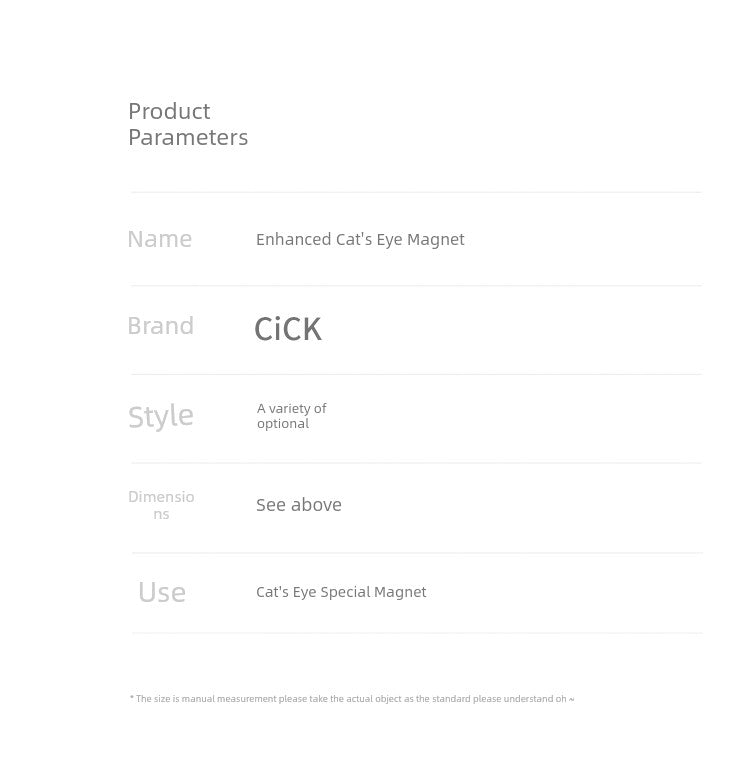The image size is (750, 771).
Task: Click the 'A variety of optional' text
Action: click(x=292, y=416)
